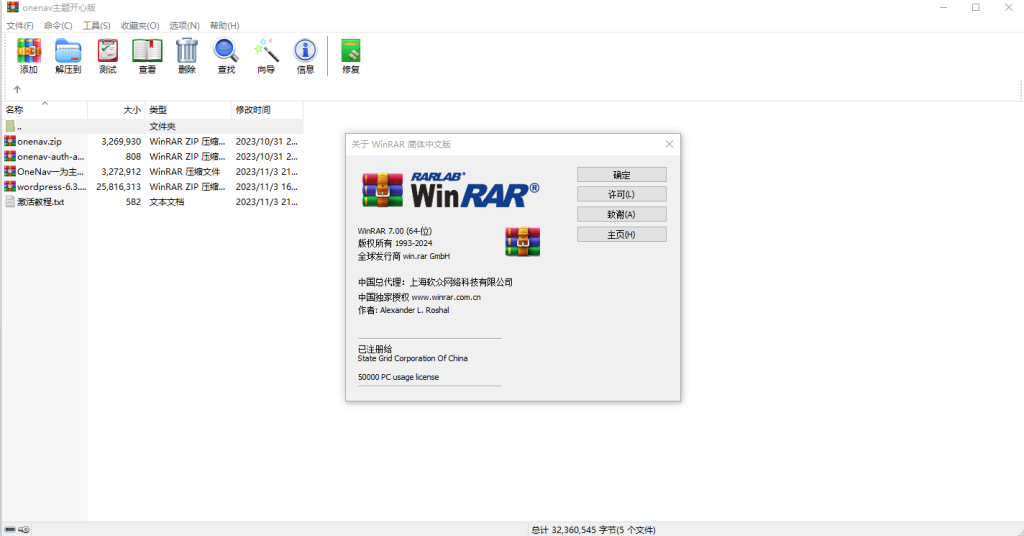
Task: Click the status bar drive icon
Action: (10, 529)
